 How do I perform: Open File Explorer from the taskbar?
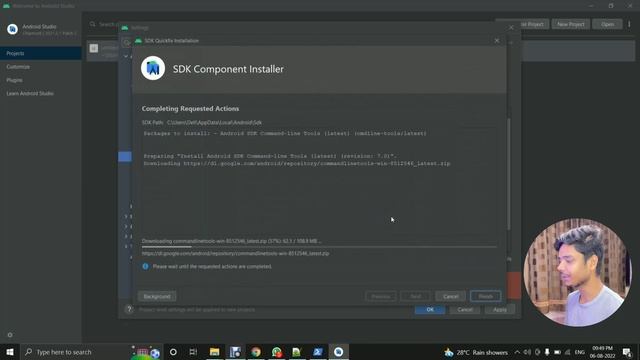click(x=214, y=352)
